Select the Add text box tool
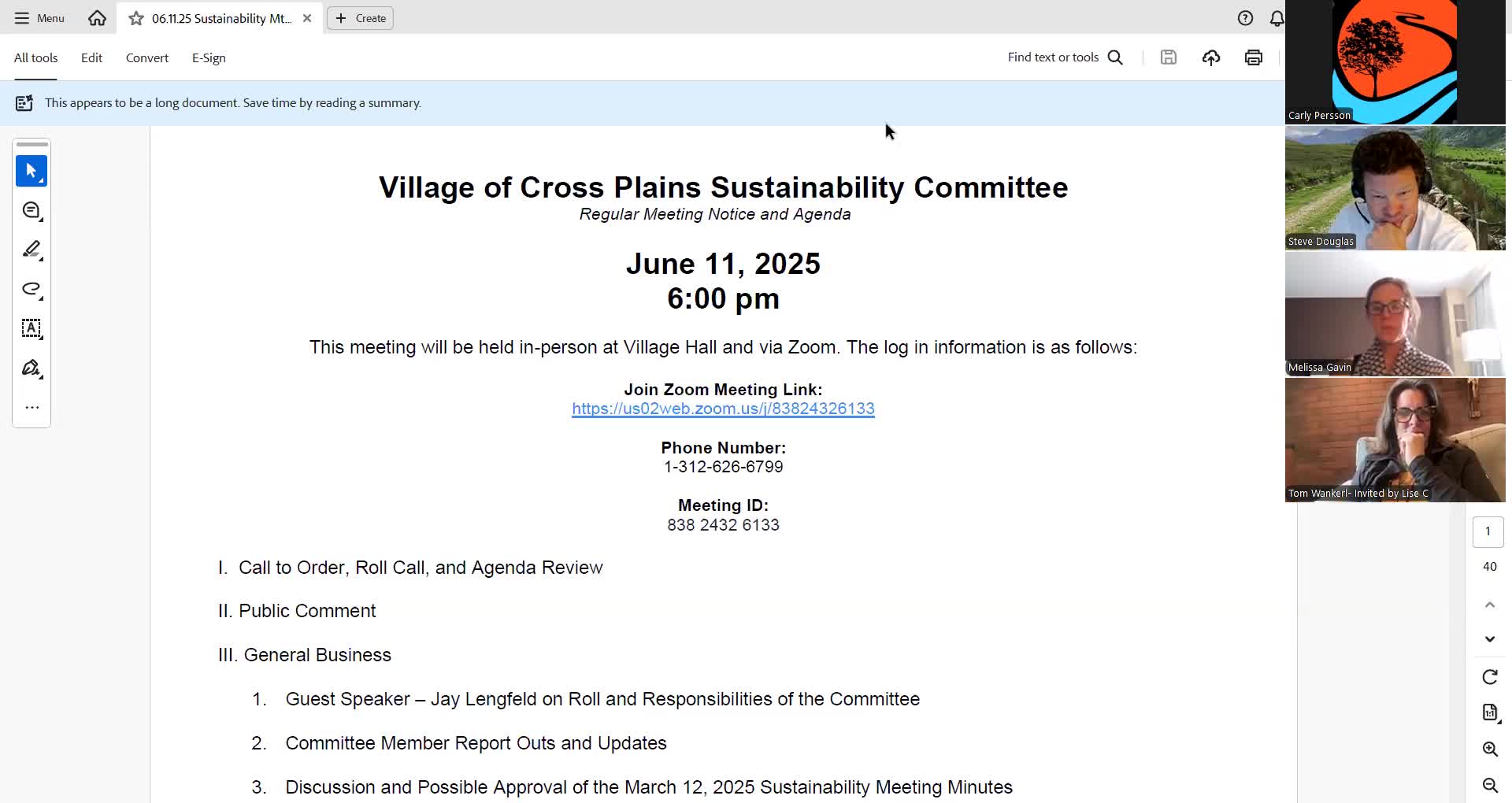The height and width of the screenshot is (803, 1512). (31, 328)
